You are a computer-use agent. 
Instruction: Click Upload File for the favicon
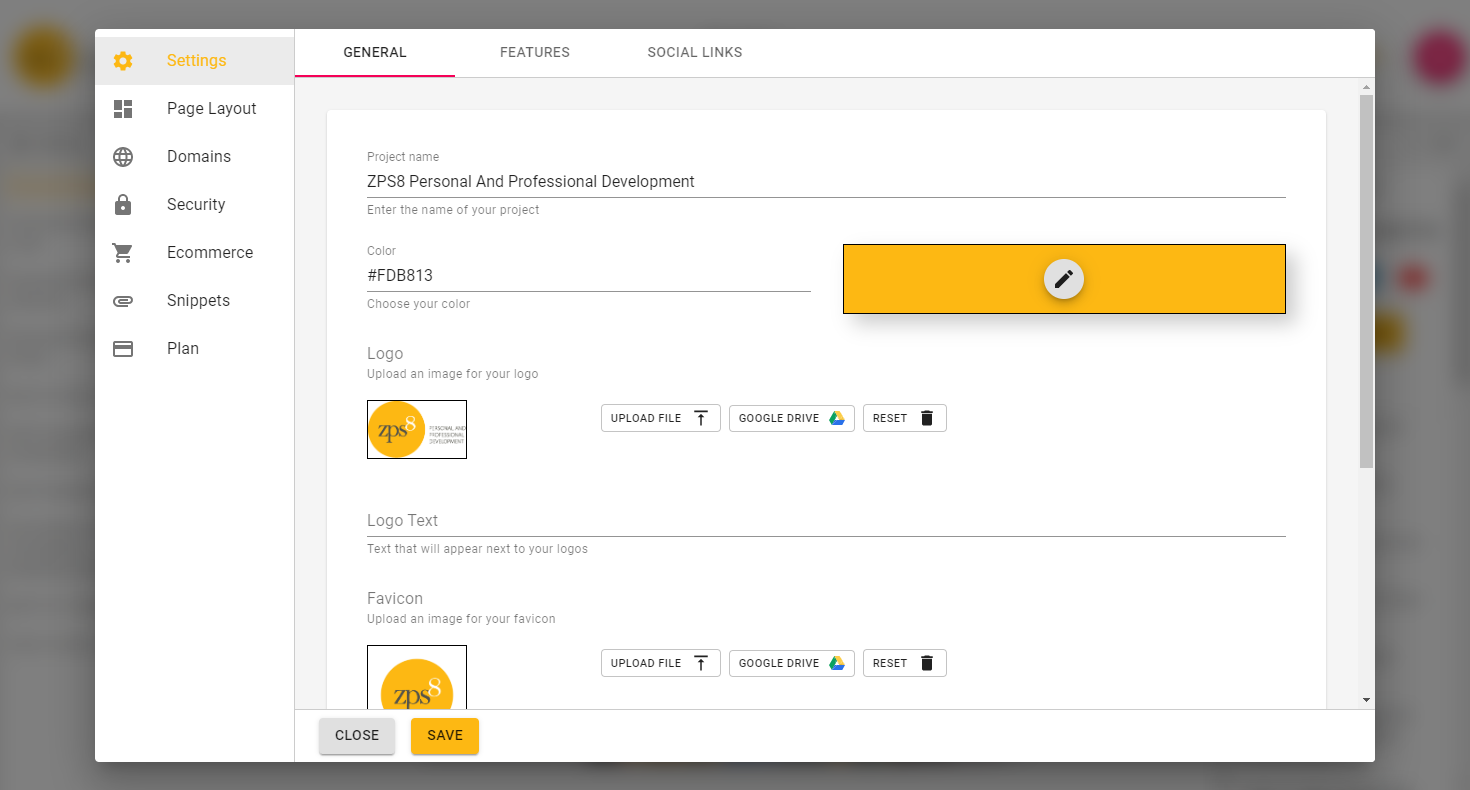point(661,663)
